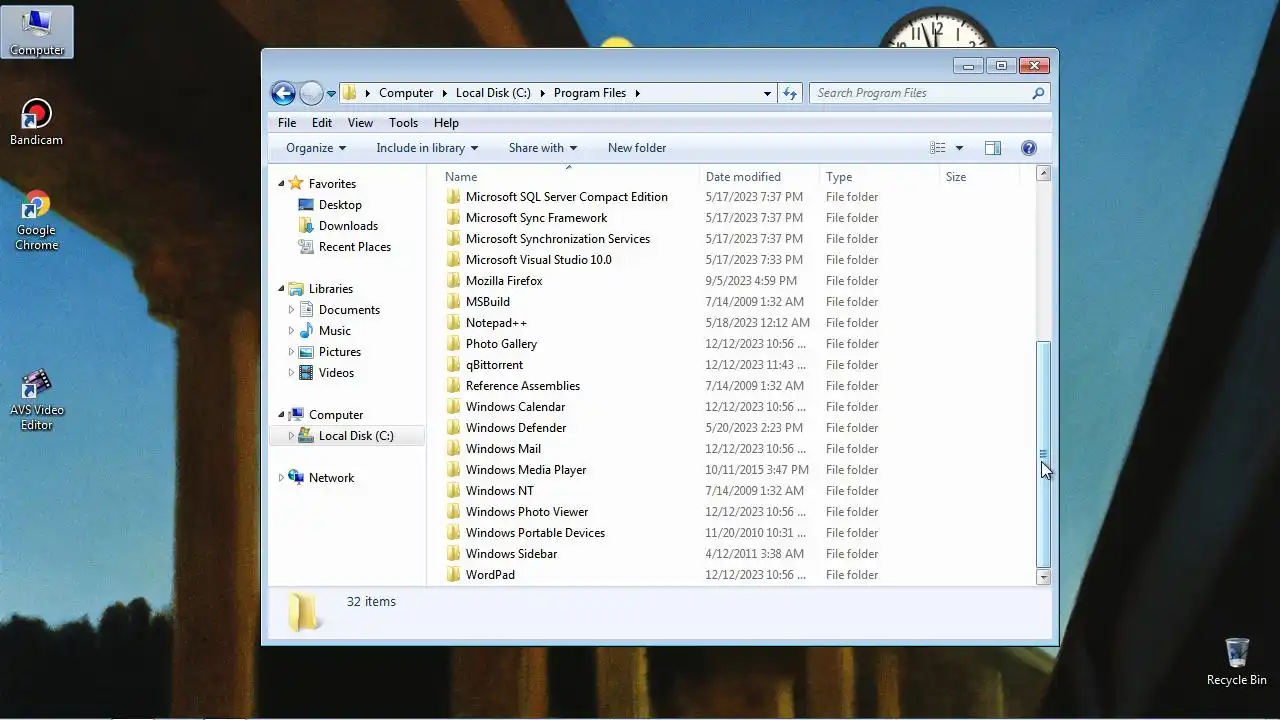
Task: Go back with the blue Back arrow
Action: 283,93
